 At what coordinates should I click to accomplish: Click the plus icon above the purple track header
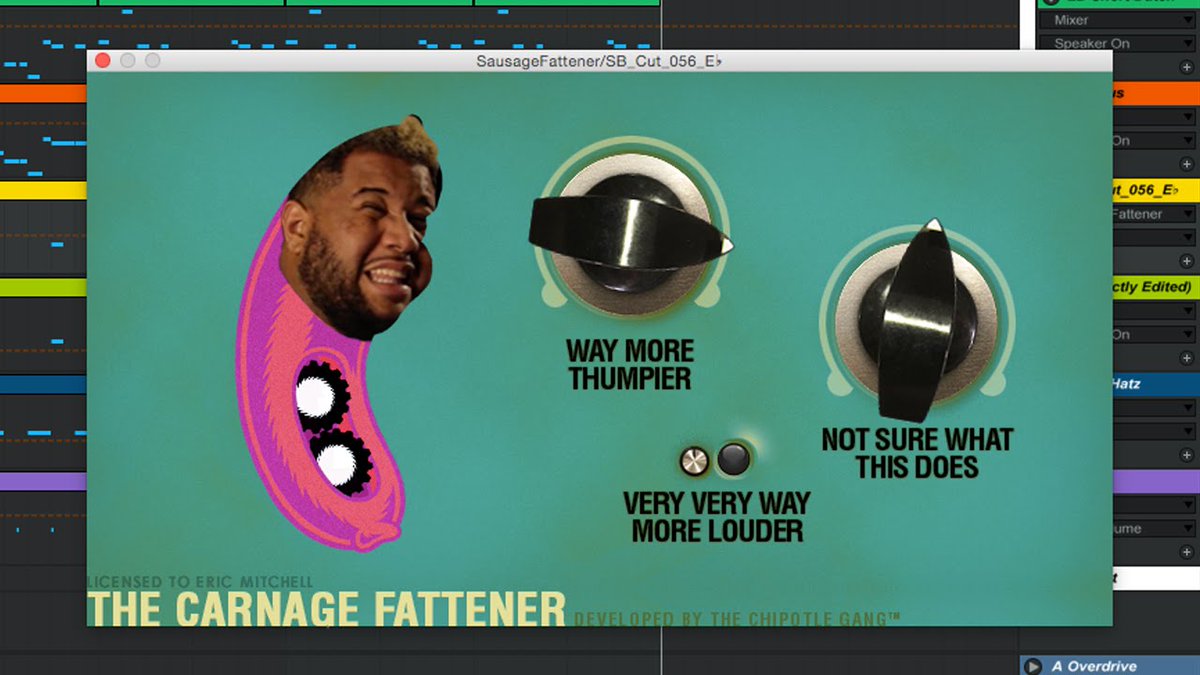[x=1187, y=455]
